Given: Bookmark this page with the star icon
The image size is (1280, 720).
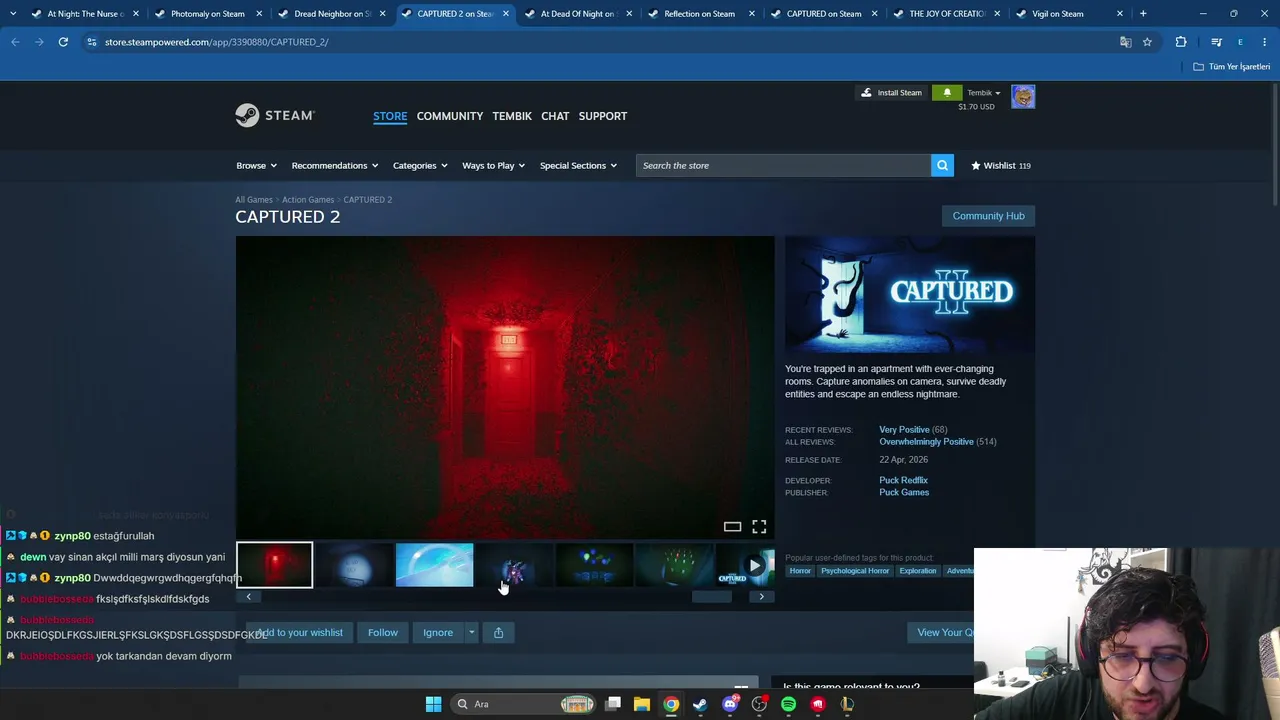Looking at the screenshot, I should coord(1147,42).
